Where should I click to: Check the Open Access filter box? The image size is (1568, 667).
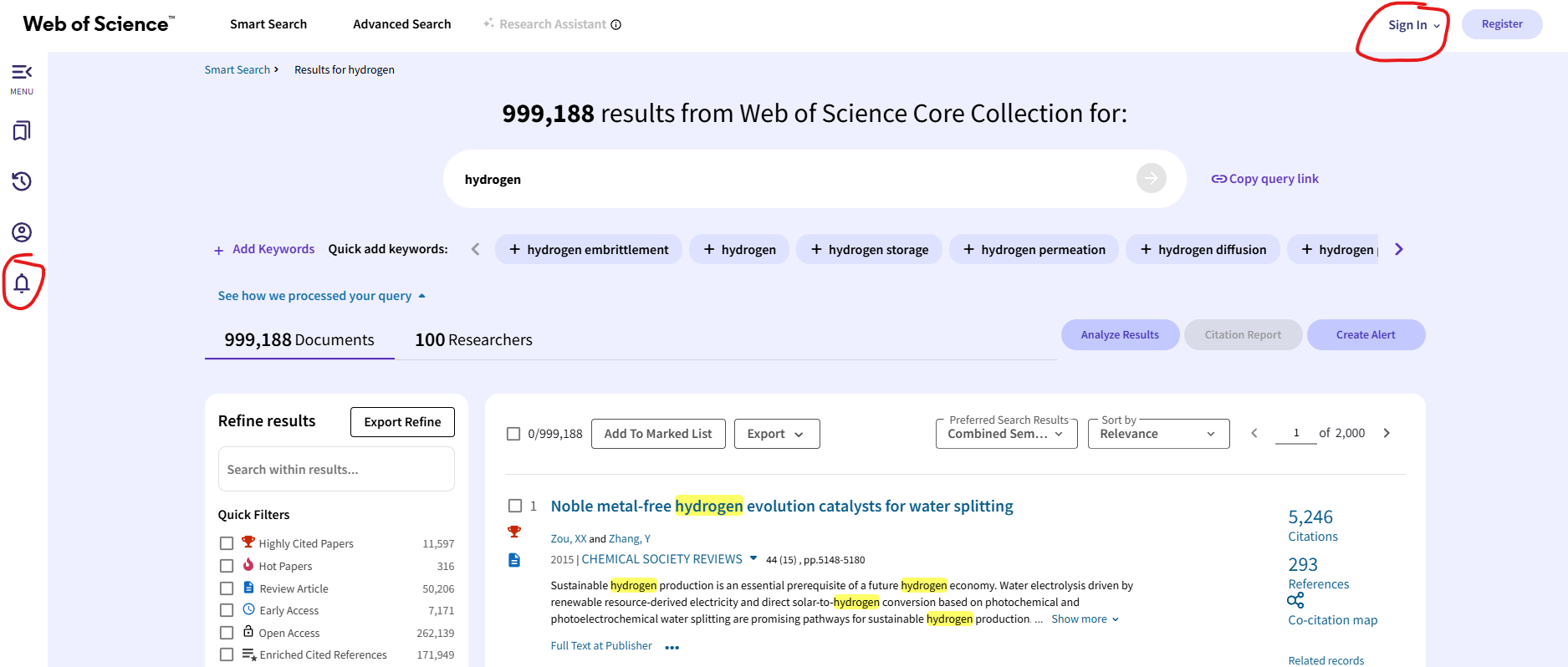tap(227, 633)
